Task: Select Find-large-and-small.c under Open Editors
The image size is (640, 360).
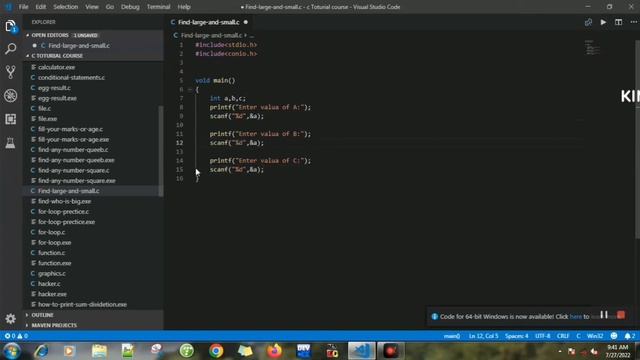Action: coord(79,46)
